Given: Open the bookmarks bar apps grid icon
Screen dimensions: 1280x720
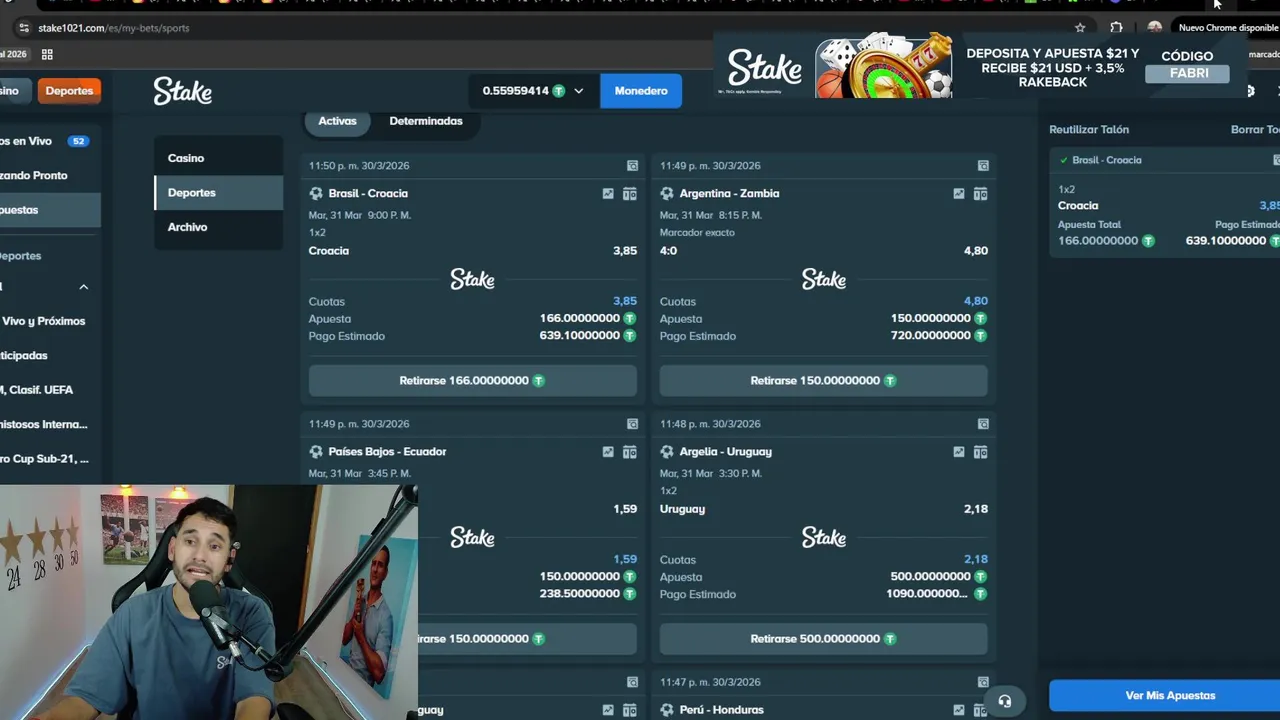Looking at the screenshot, I should 47,54.
